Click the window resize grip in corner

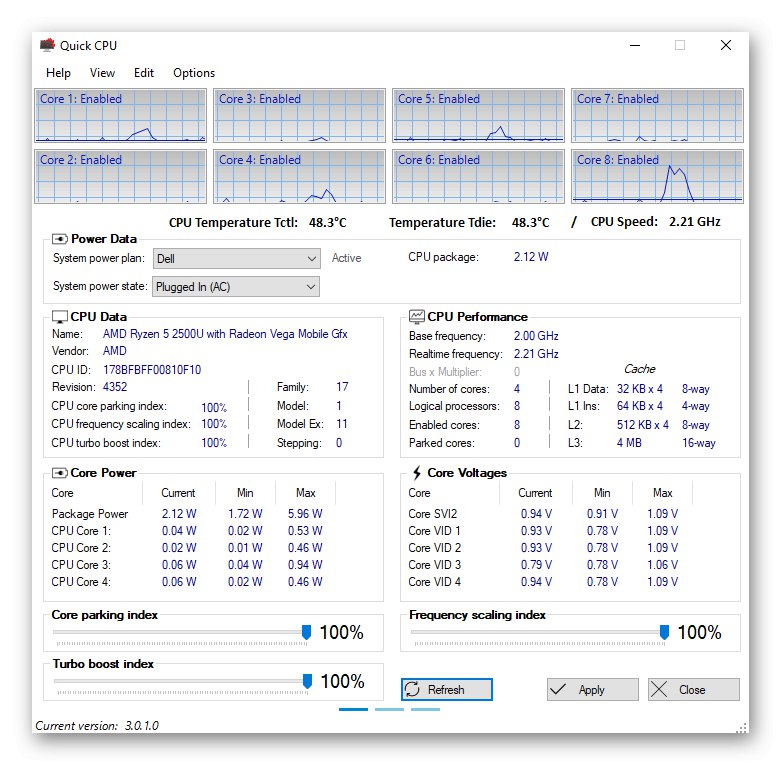point(742,727)
